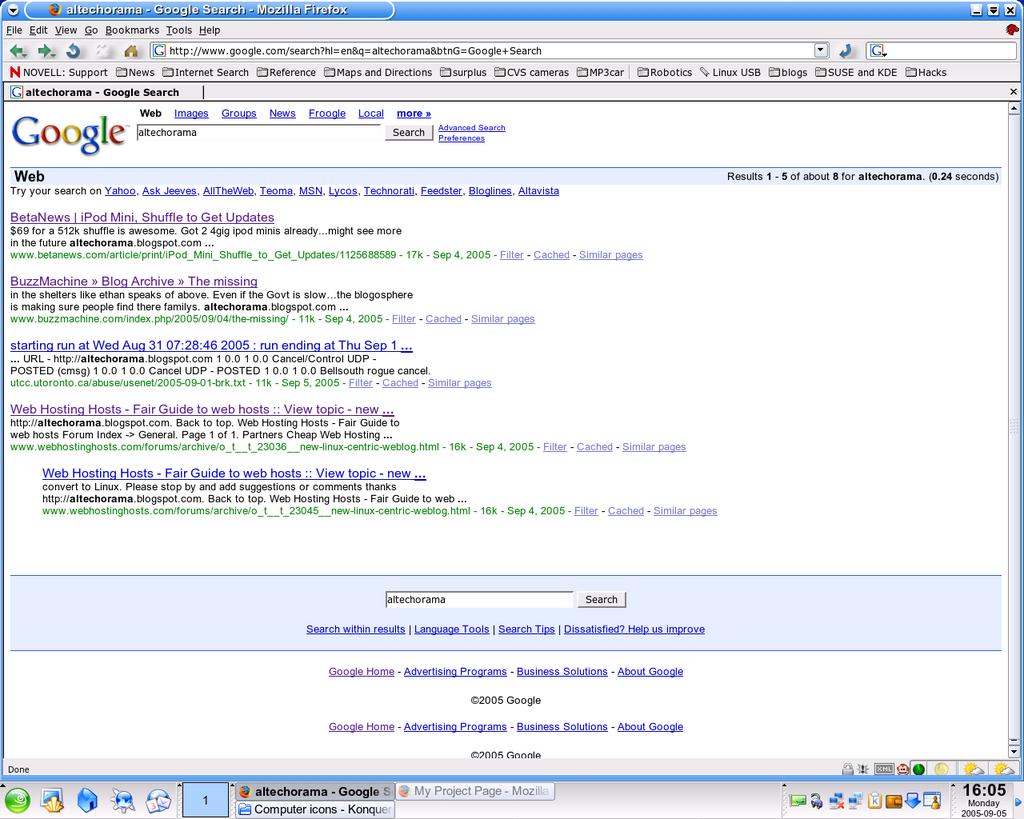Open the KWallet wallet tray icon
This screenshot has height=819, width=1024.
893,801
